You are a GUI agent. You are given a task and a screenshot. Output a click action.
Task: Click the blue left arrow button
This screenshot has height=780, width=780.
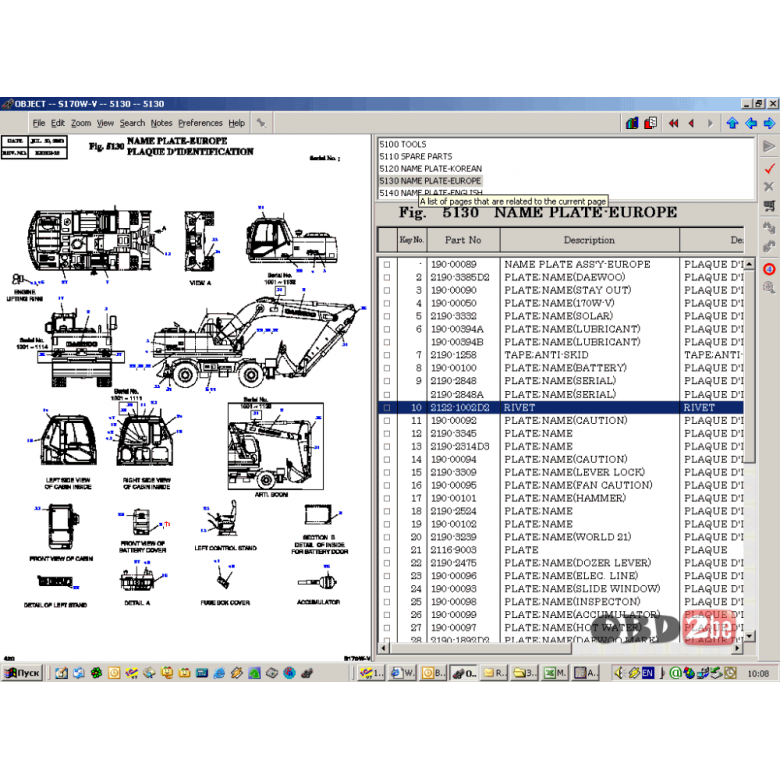[751, 123]
